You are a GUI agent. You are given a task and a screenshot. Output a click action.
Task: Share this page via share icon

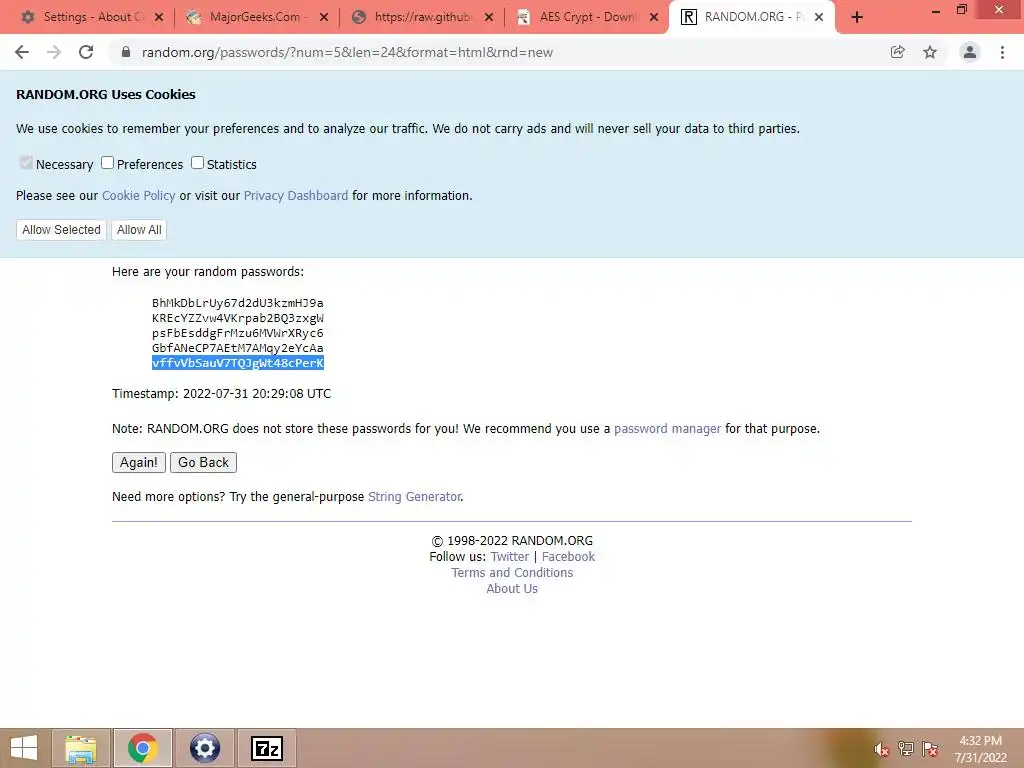pos(897,52)
